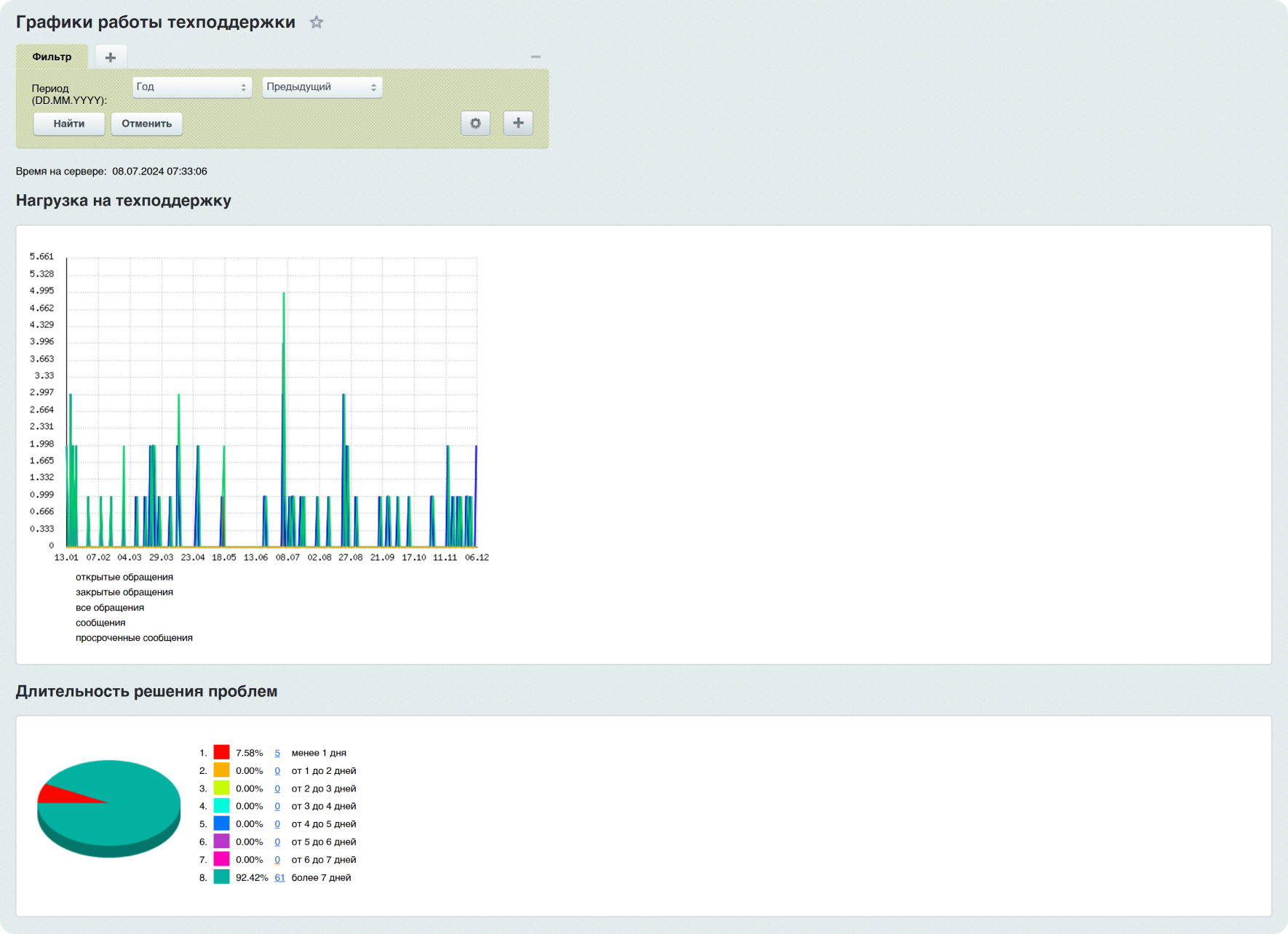Click link 0 for от 1 до 2 дней
This screenshot has height=934, width=1288.
point(277,771)
